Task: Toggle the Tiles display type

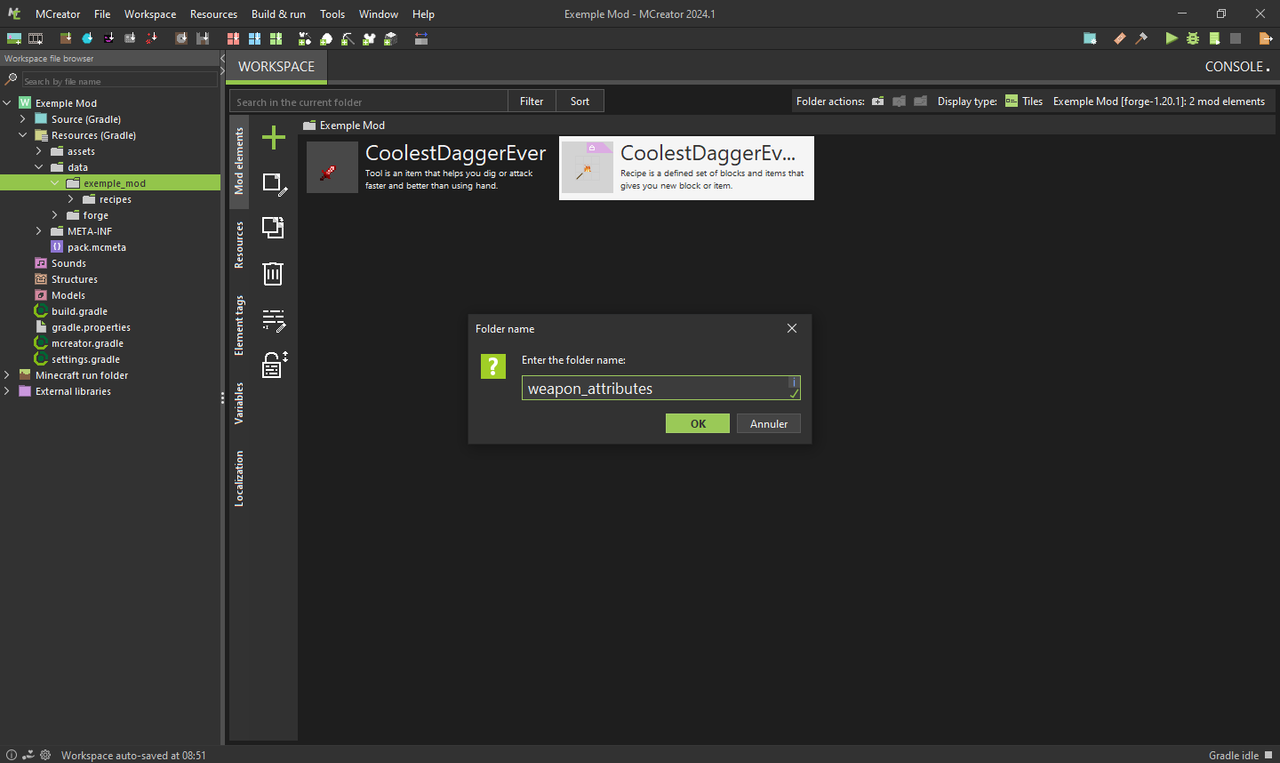Action: coord(1024,101)
